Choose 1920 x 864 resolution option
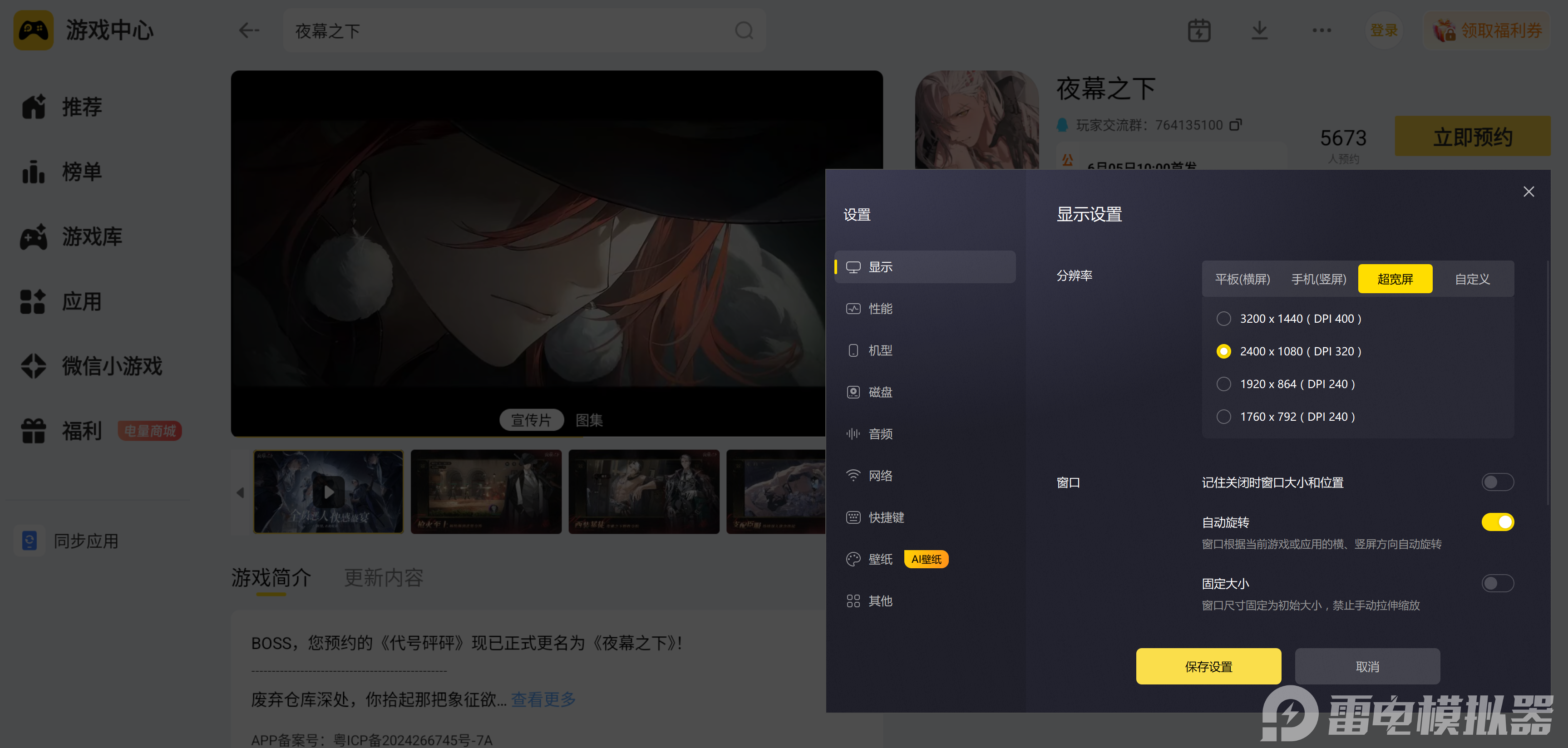1568x748 pixels. coord(1285,384)
